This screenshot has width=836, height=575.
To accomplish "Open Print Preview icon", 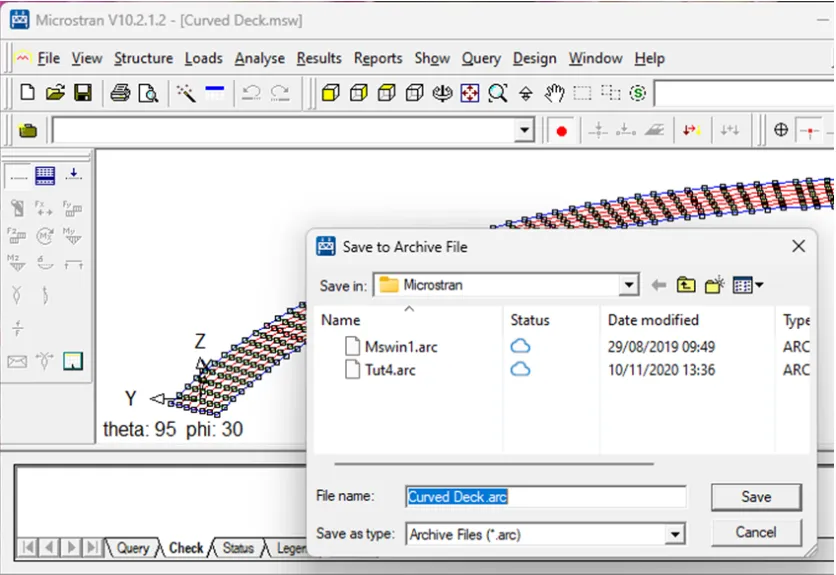I will pos(148,93).
